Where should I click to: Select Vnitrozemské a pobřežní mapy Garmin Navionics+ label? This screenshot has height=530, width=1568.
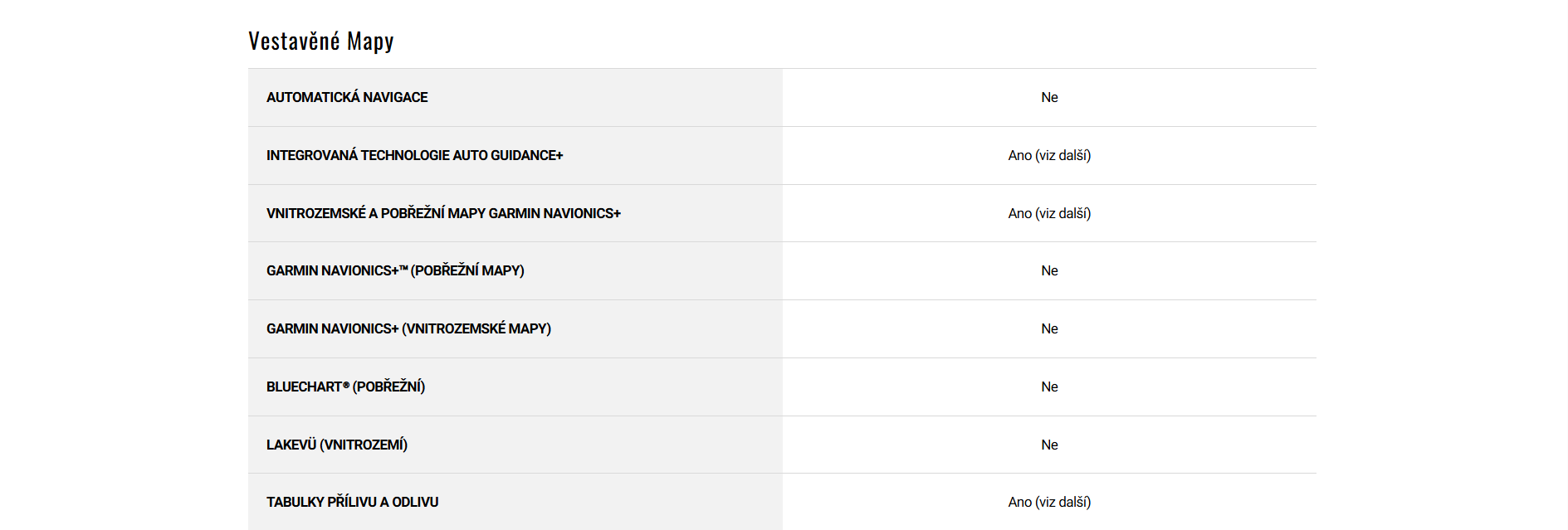(443, 214)
